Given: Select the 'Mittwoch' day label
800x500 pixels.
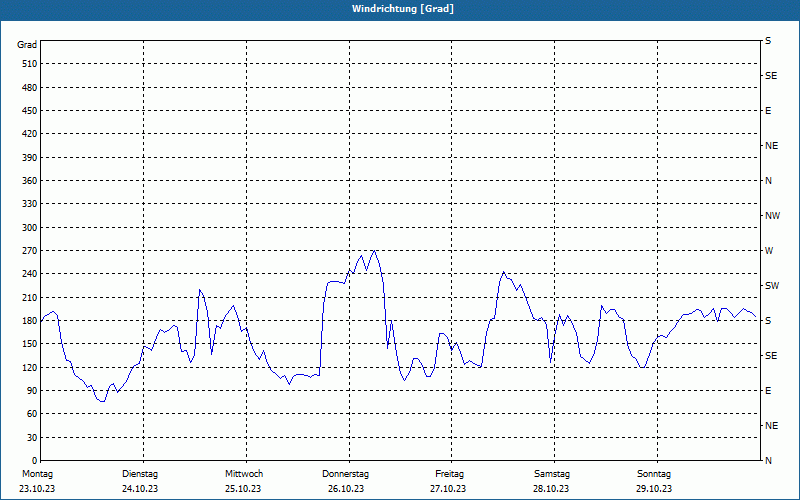Looking at the screenshot, I should point(244,474).
